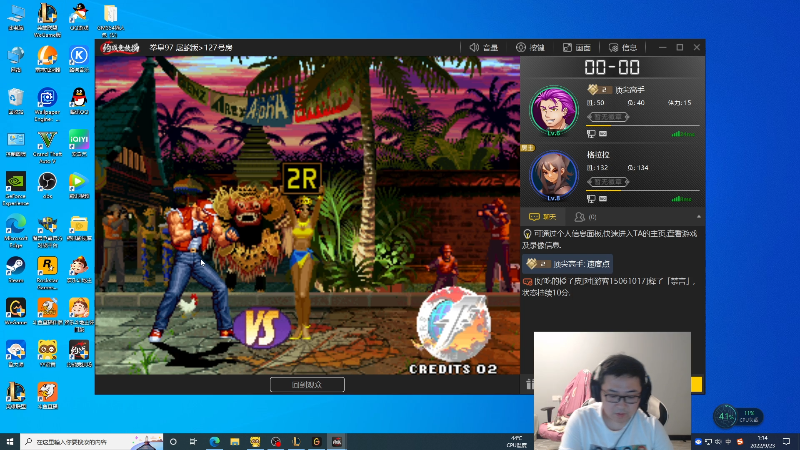Screen dimensions: 800x450
Task: Open the notification center on taskbar
Action: tap(786, 441)
